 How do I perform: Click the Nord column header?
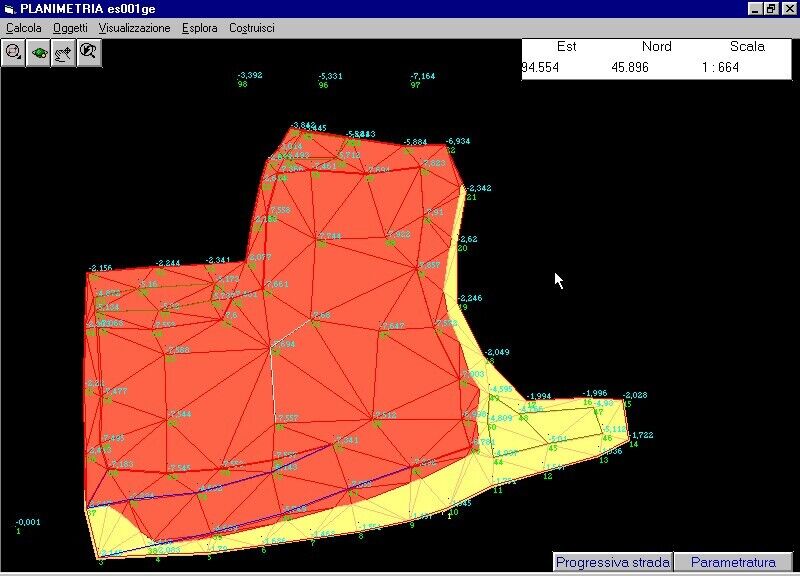pyautogui.click(x=657, y=46)
